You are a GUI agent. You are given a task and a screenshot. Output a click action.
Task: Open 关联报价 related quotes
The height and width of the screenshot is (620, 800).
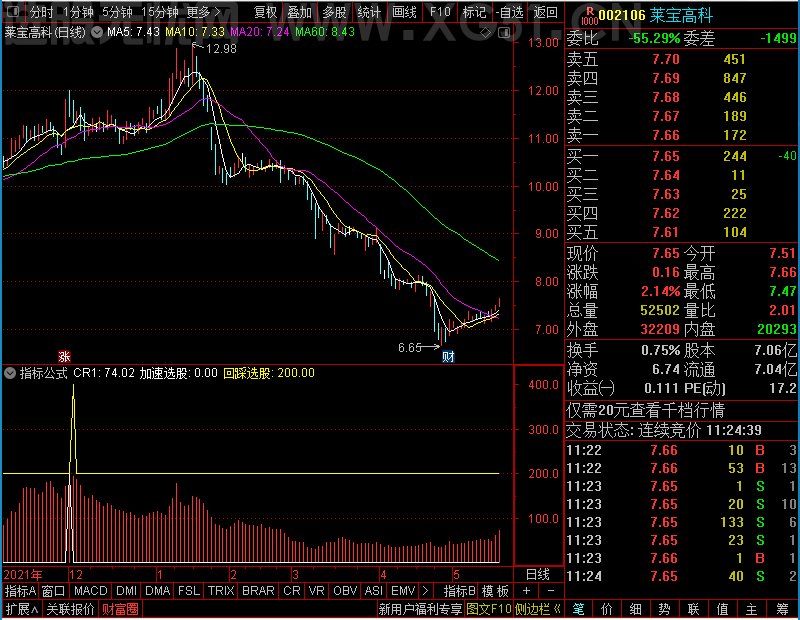[70, 609]
